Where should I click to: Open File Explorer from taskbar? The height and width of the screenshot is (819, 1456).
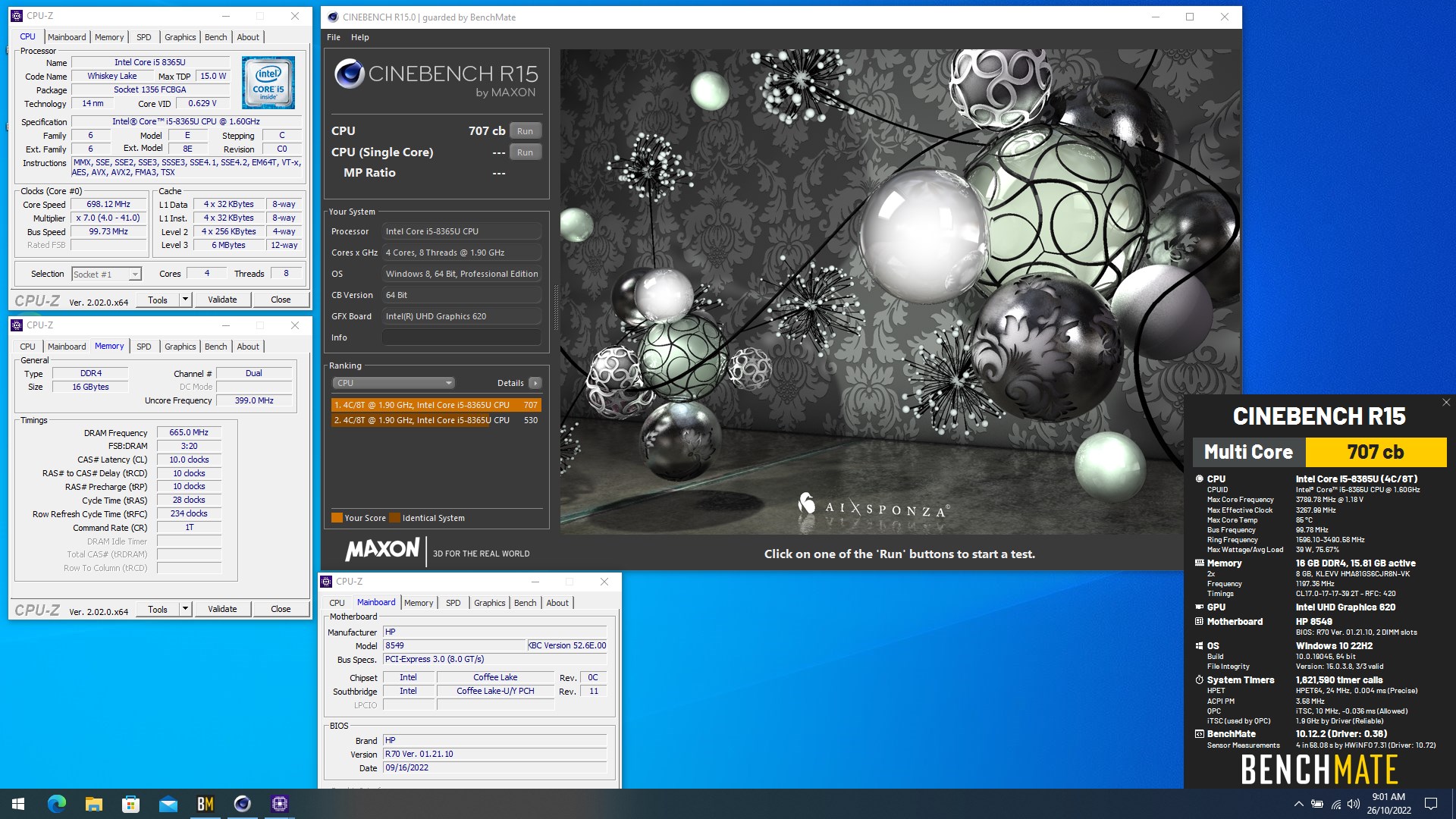(x=94, y=804)
